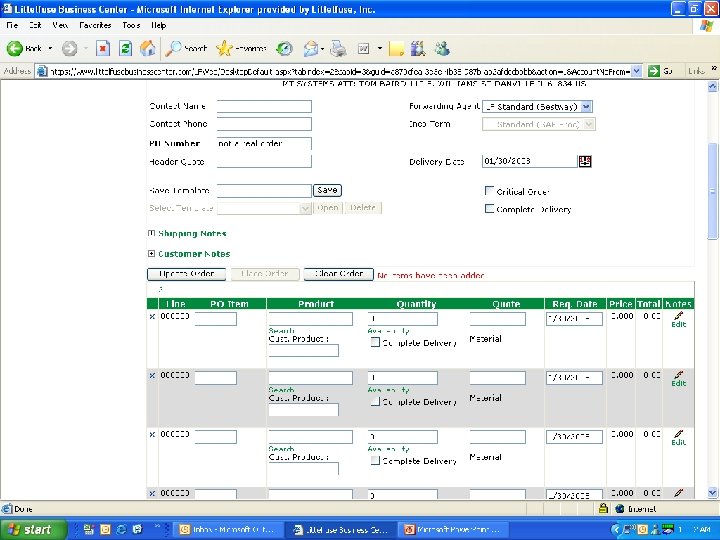Click the Mail envelope icon
Image resolution: width=720 pixels, height=540 pixels.
310,48
